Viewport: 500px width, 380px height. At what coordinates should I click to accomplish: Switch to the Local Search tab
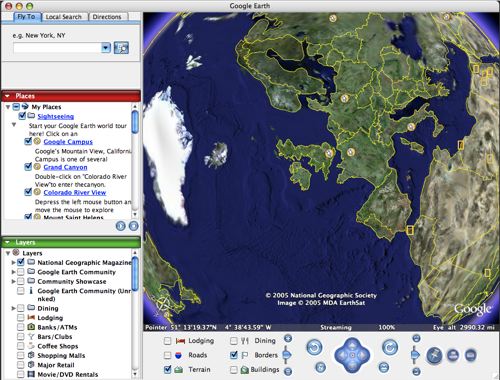(64, 17)
